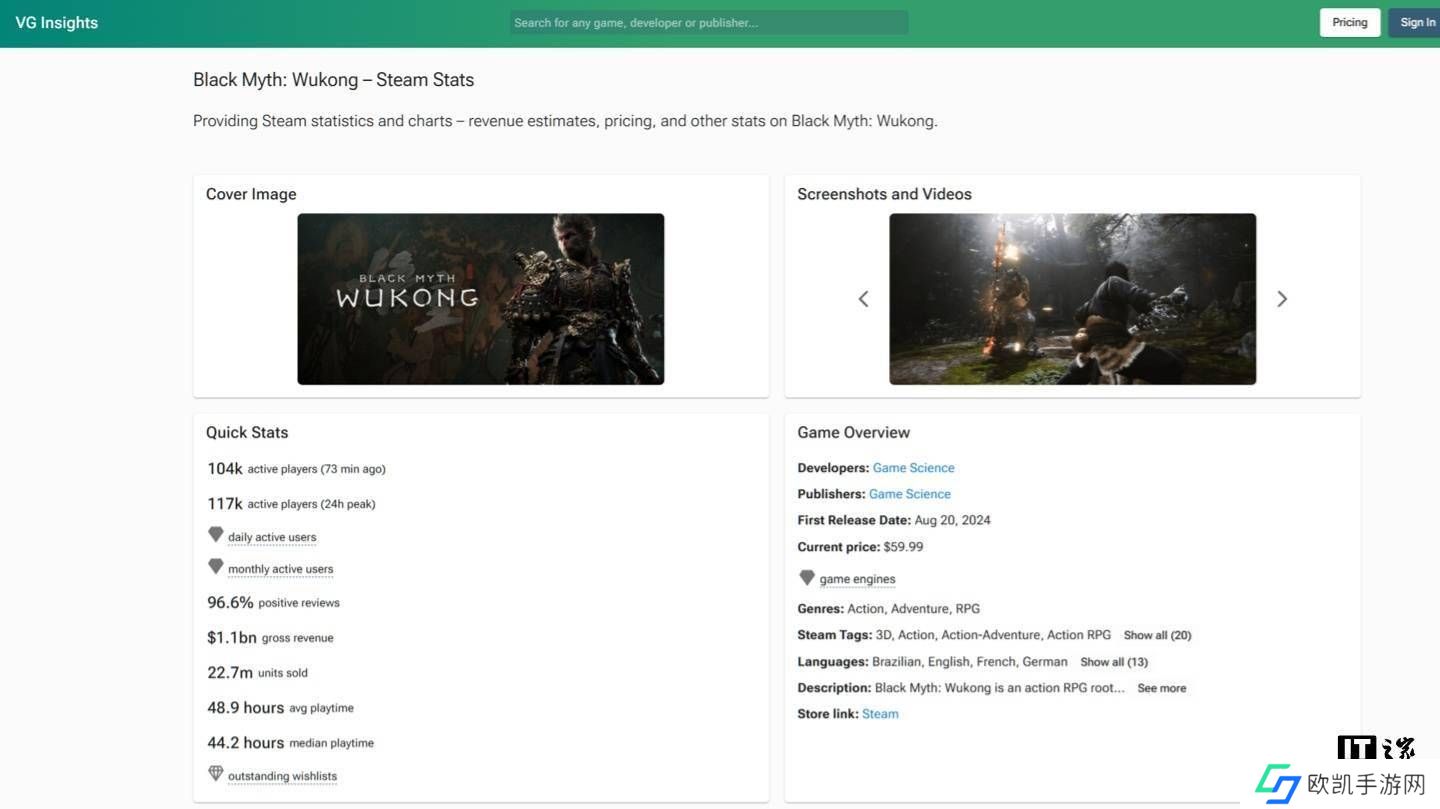Viewport: 1440px width, 809px height.
Task: Click the diamond icon beside game engines
Action: point(807,578)
